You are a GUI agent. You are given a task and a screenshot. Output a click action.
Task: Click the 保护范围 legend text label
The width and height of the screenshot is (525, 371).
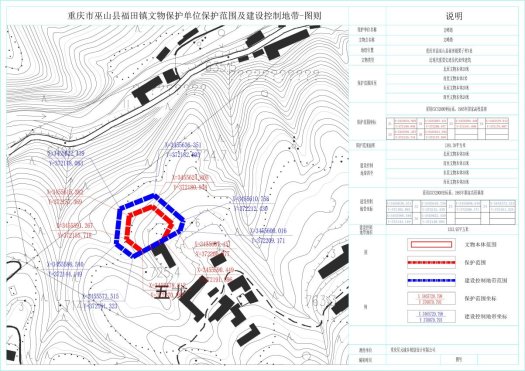(475, 263)
